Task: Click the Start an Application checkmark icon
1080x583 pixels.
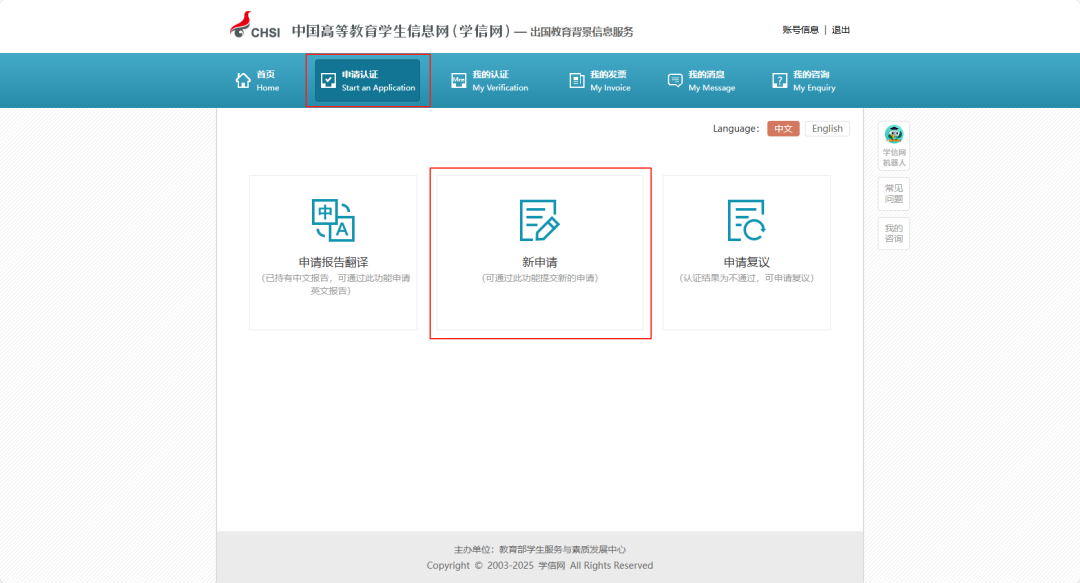Action: 329,81
